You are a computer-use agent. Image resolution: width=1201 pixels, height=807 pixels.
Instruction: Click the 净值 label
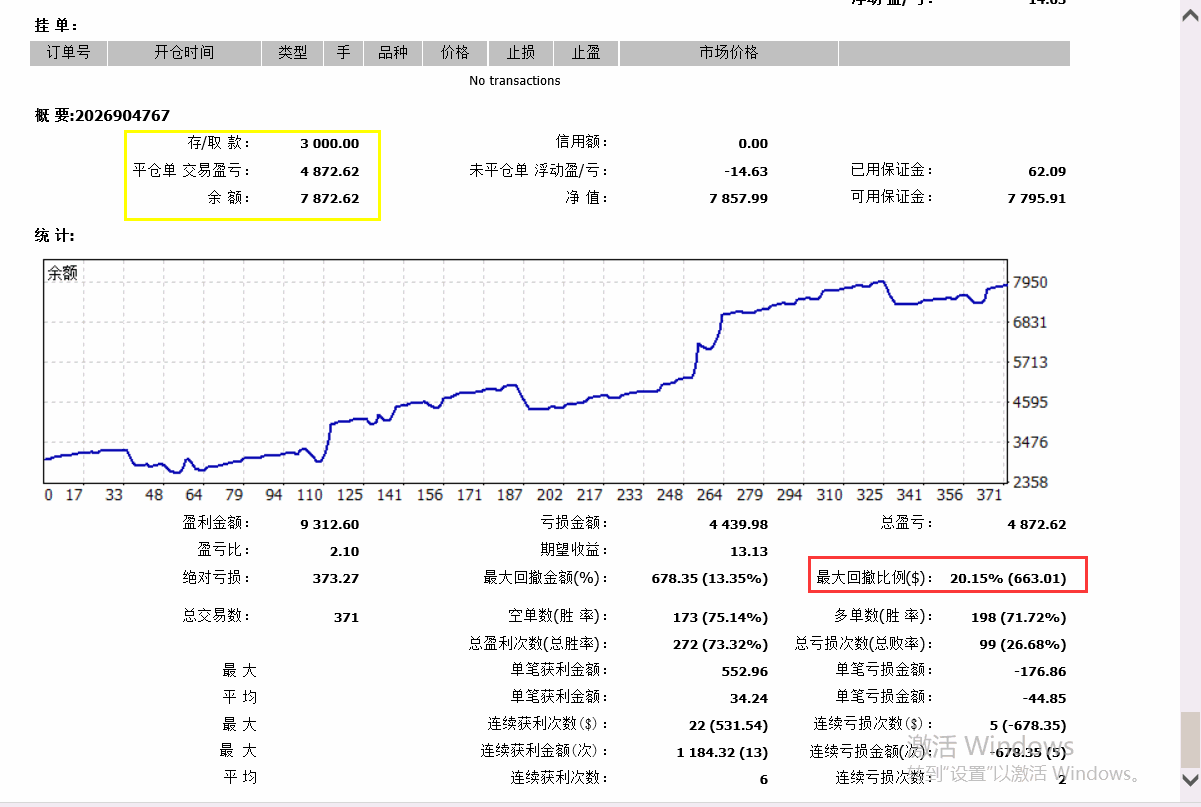[586, 198]
